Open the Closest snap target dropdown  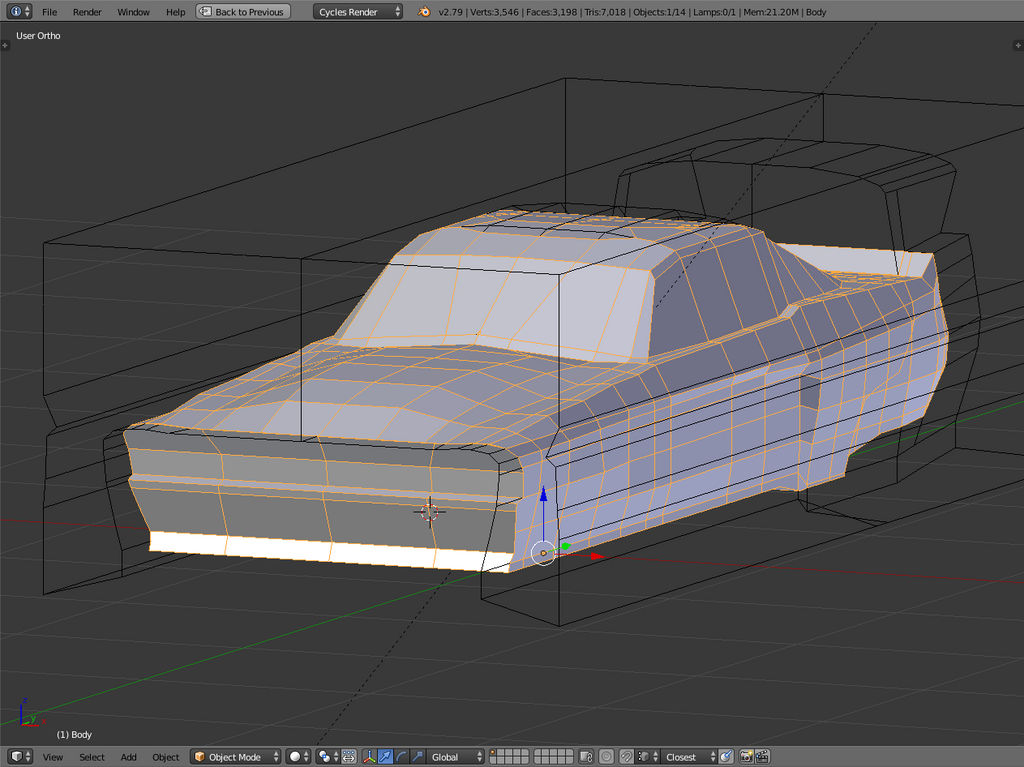pos(687,757)
